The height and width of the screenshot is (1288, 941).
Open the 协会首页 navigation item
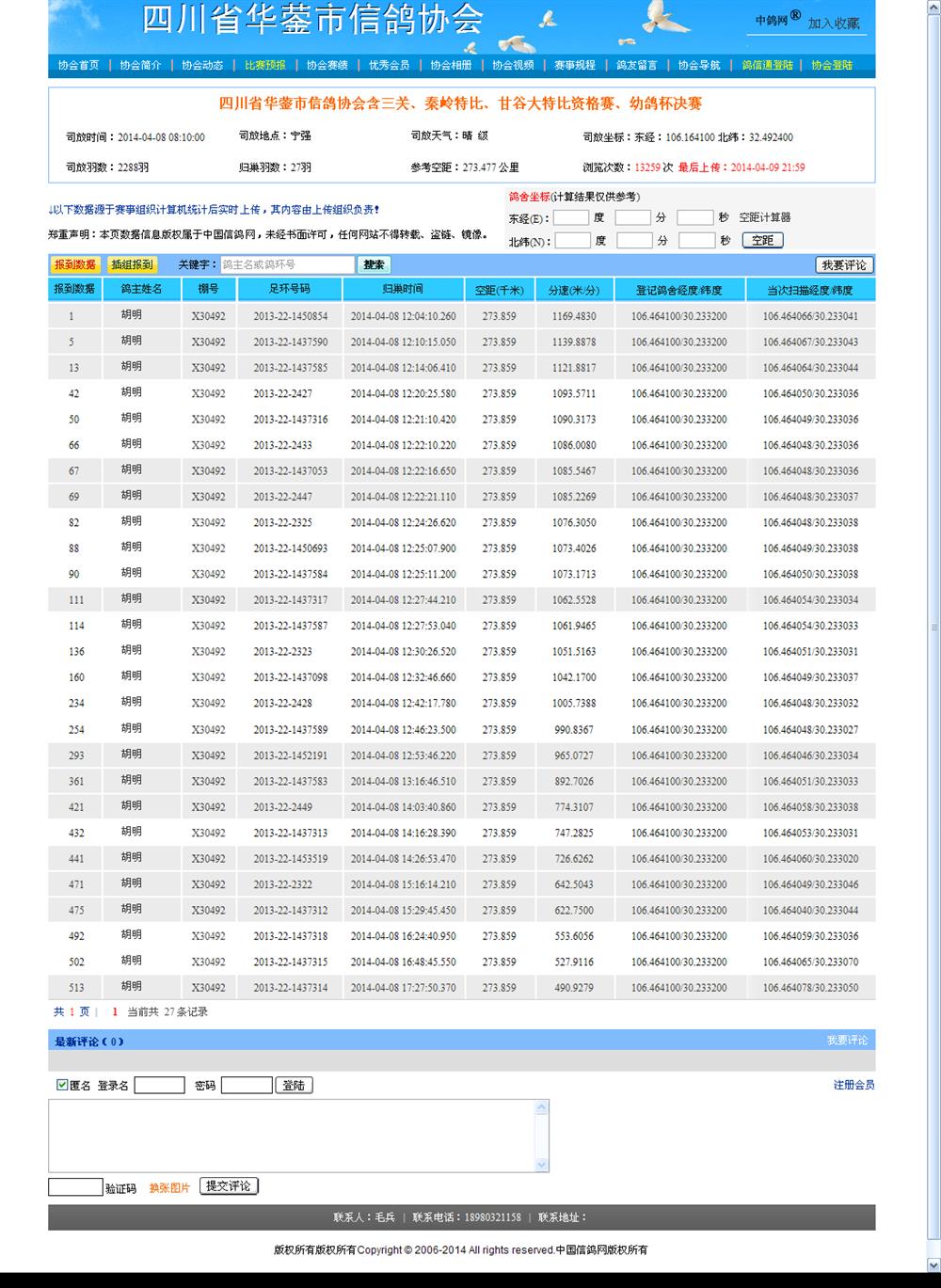pyautogui.click(x=78, y=65)
